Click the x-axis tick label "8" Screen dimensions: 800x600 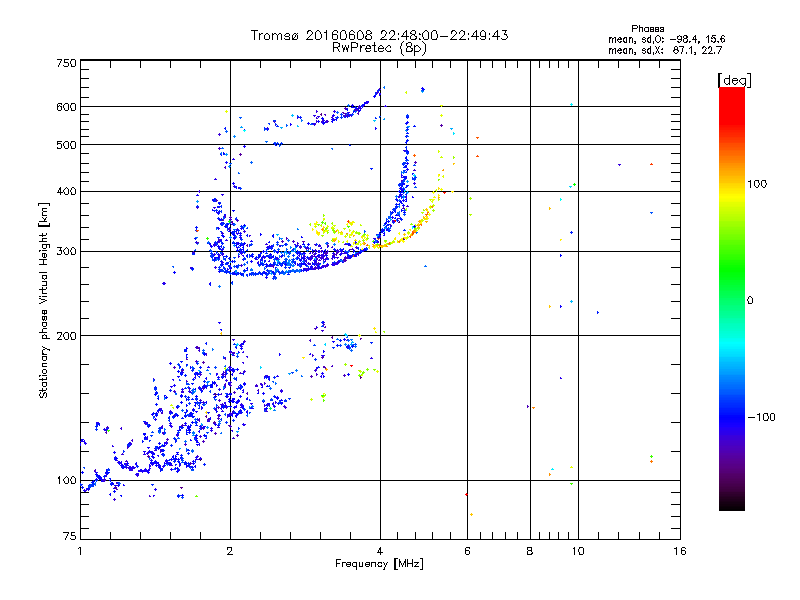tap(530, 551)
